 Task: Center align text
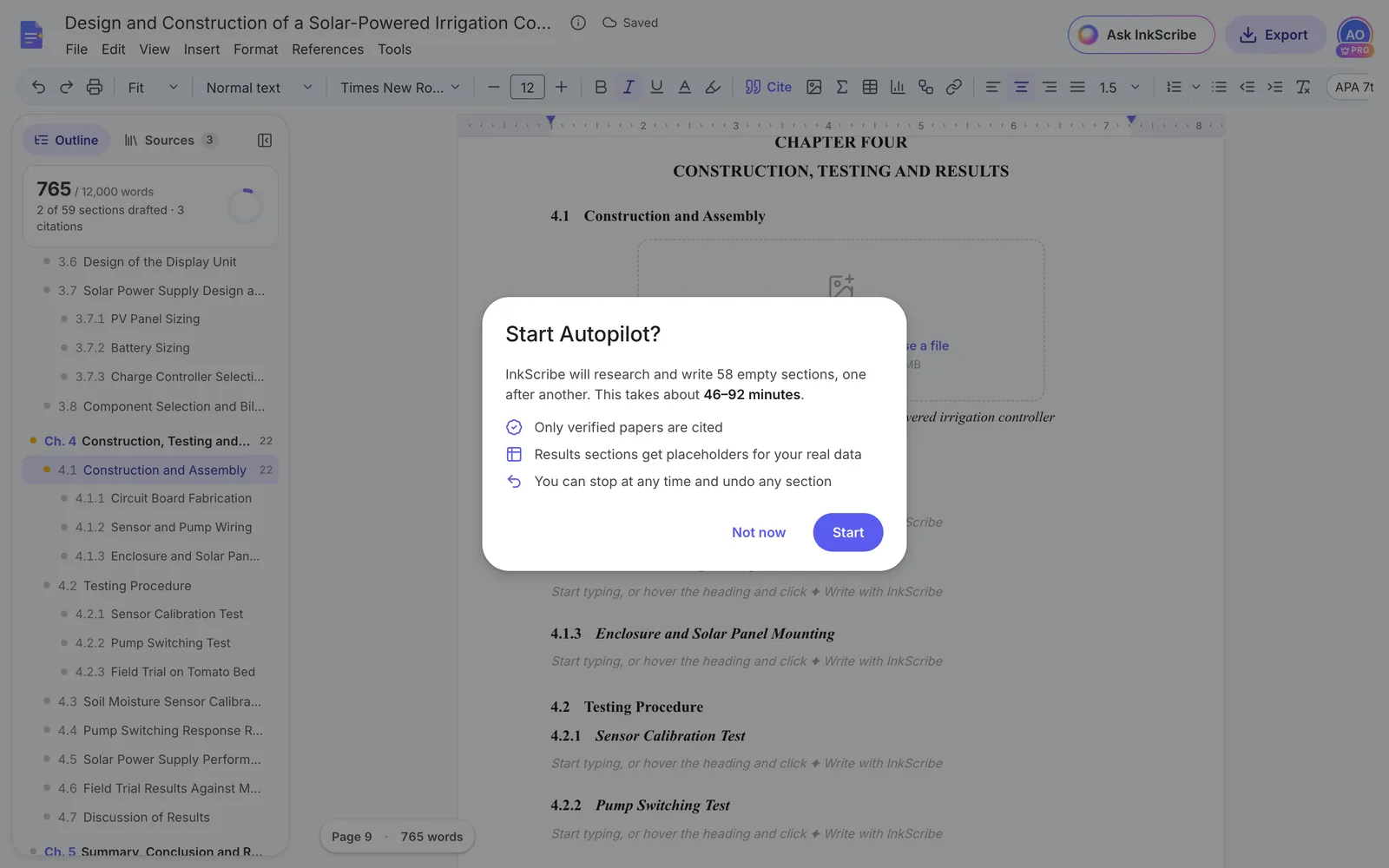pos(1021,87)
